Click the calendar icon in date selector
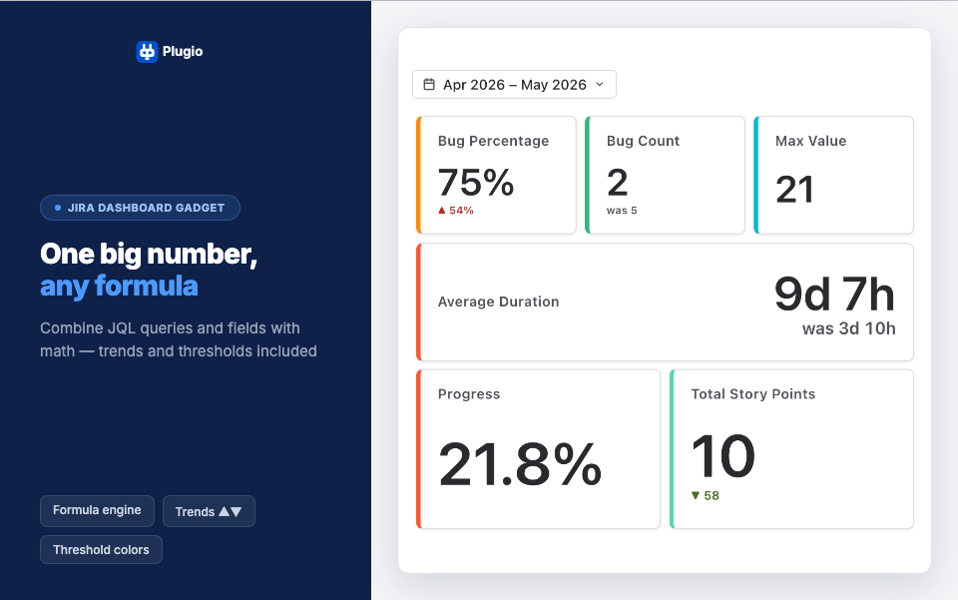 pyautogui.click(x=429, y=84)
